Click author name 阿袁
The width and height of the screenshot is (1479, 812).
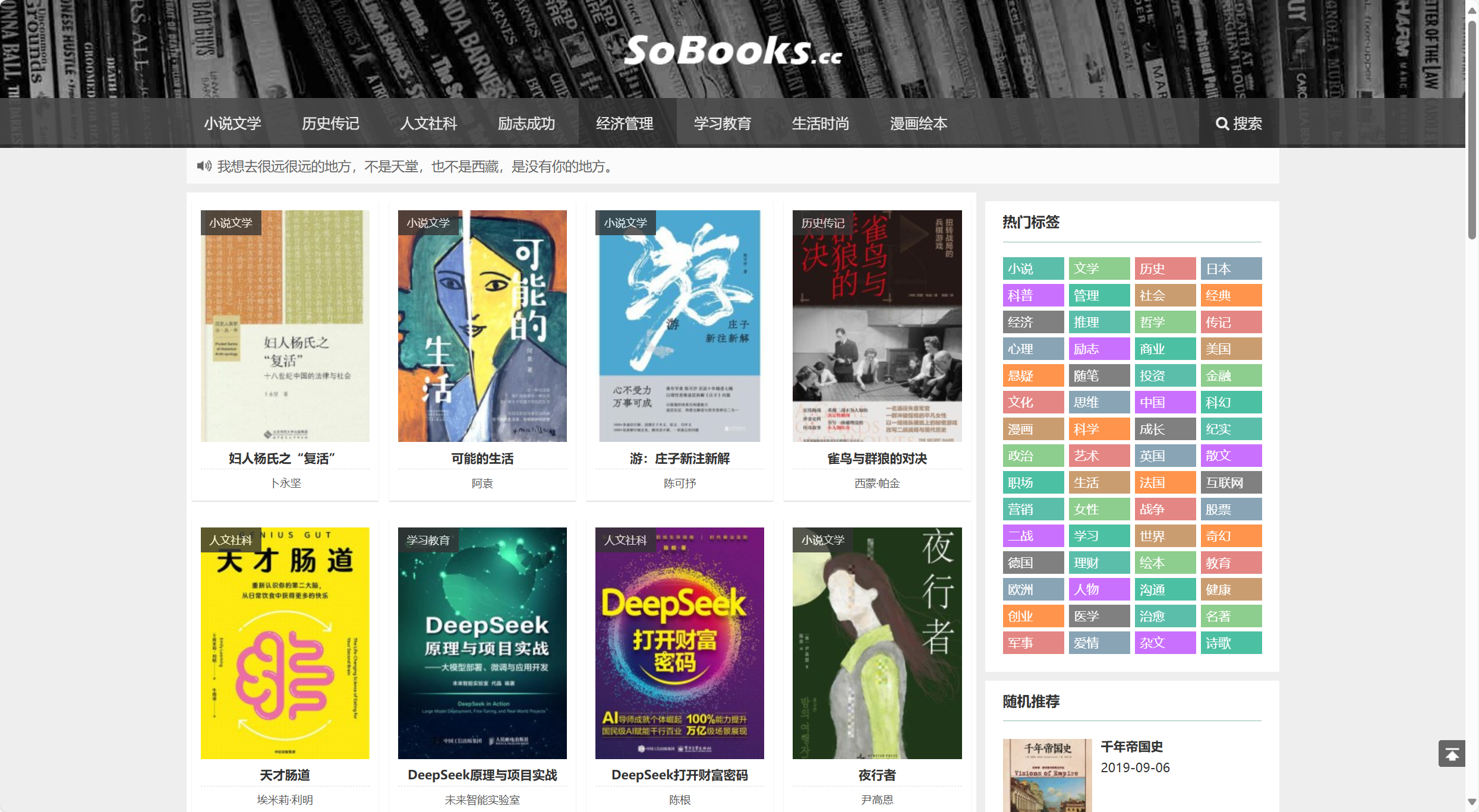[x=483, y=484]
